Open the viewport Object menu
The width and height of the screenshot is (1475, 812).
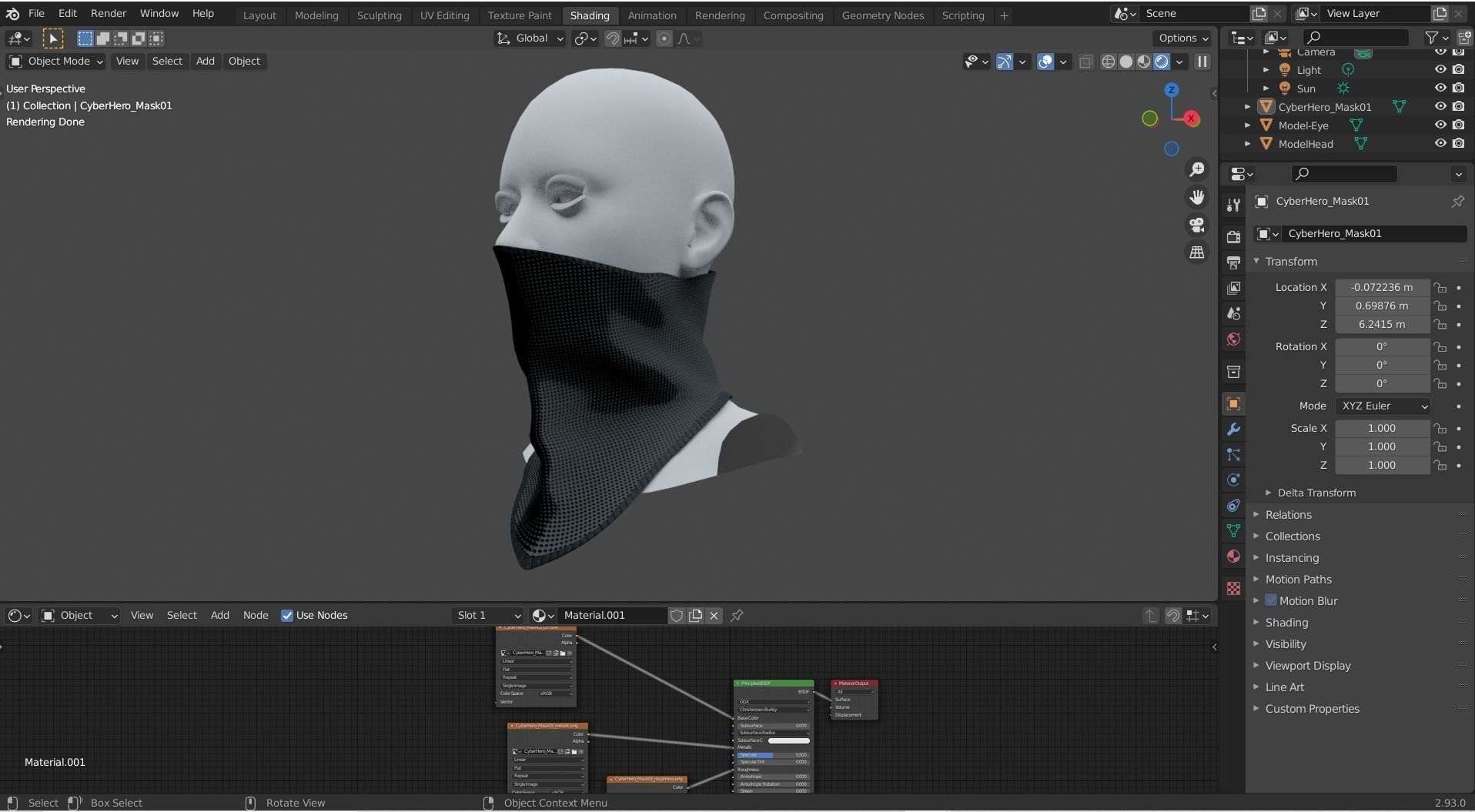pyautogui.click(x=244, y=62)
